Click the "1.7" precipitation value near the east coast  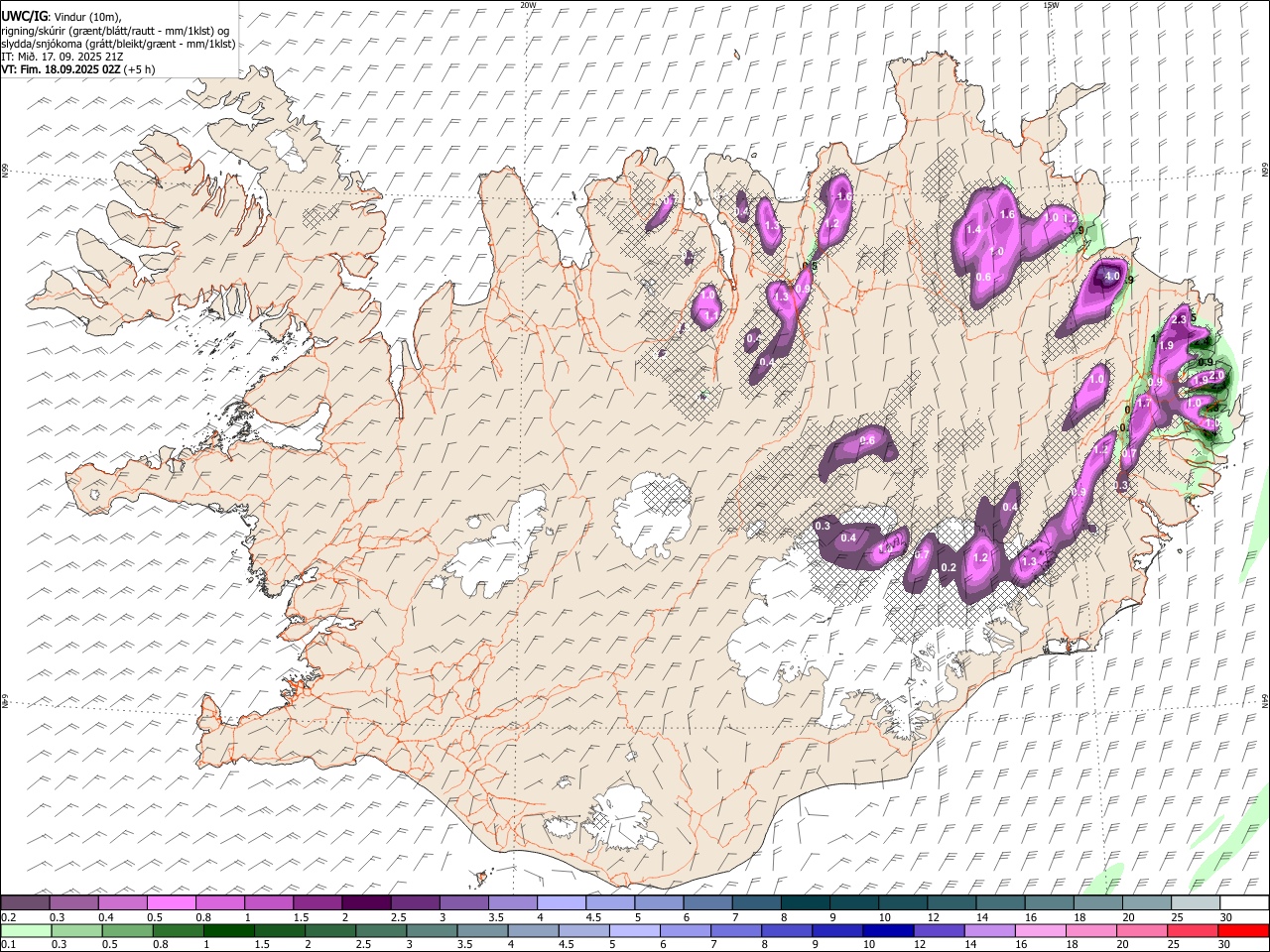tap(1143, 405)
